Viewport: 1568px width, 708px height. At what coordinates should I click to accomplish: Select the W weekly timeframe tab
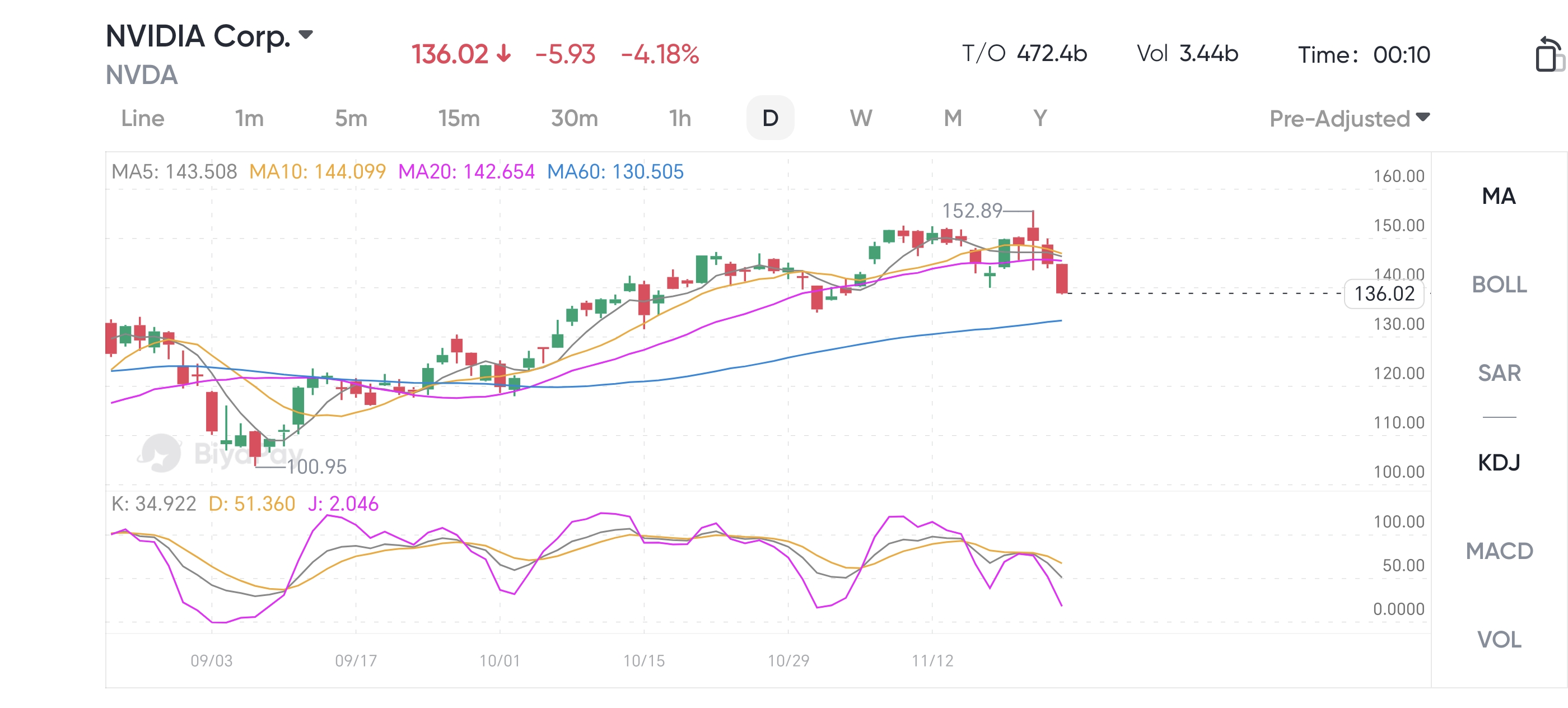tap(861, 118)
